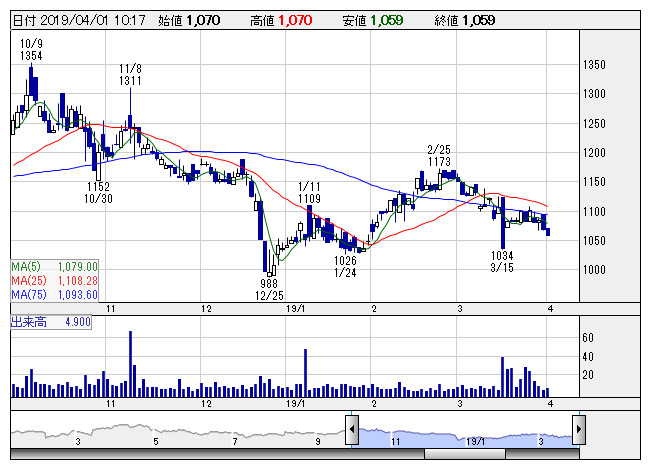
Task: Click the 1350 price axis label
Action: tap(594, 65)
